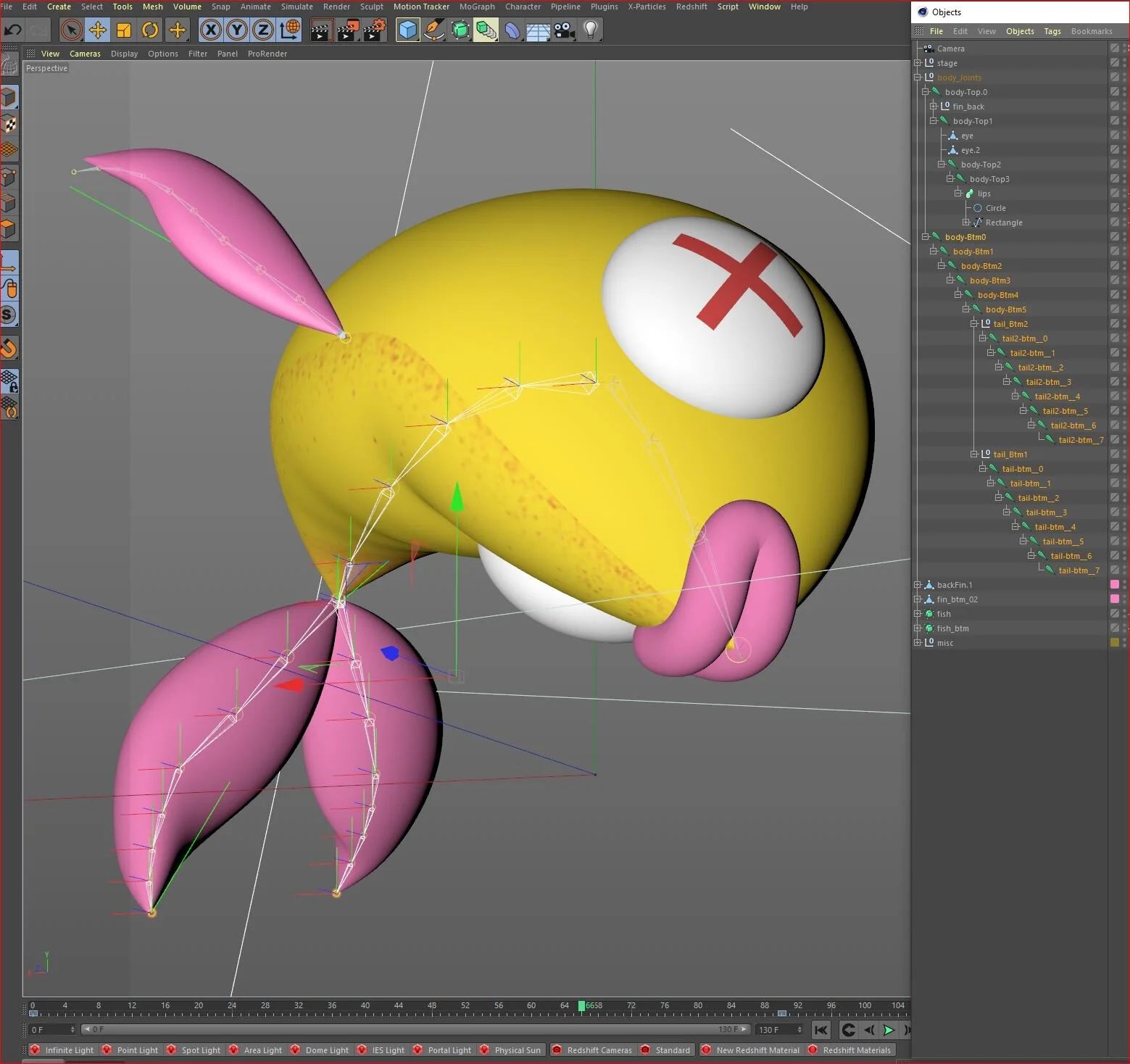Click the olive layer swatch of misc

pyautogui.click(x=1115, y=642)
